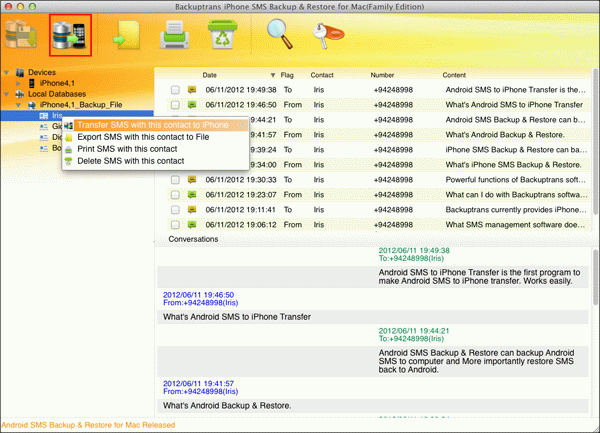600x433 pixels.
Task: Choose Delete SMS with this contact
Action: pyautogui.click(x=156, y=161)
